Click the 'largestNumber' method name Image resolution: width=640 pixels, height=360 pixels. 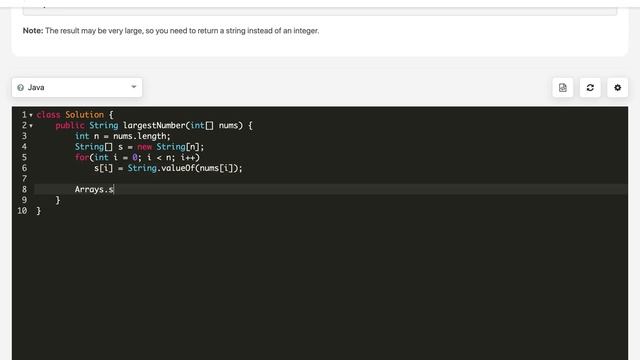point(154,125)
